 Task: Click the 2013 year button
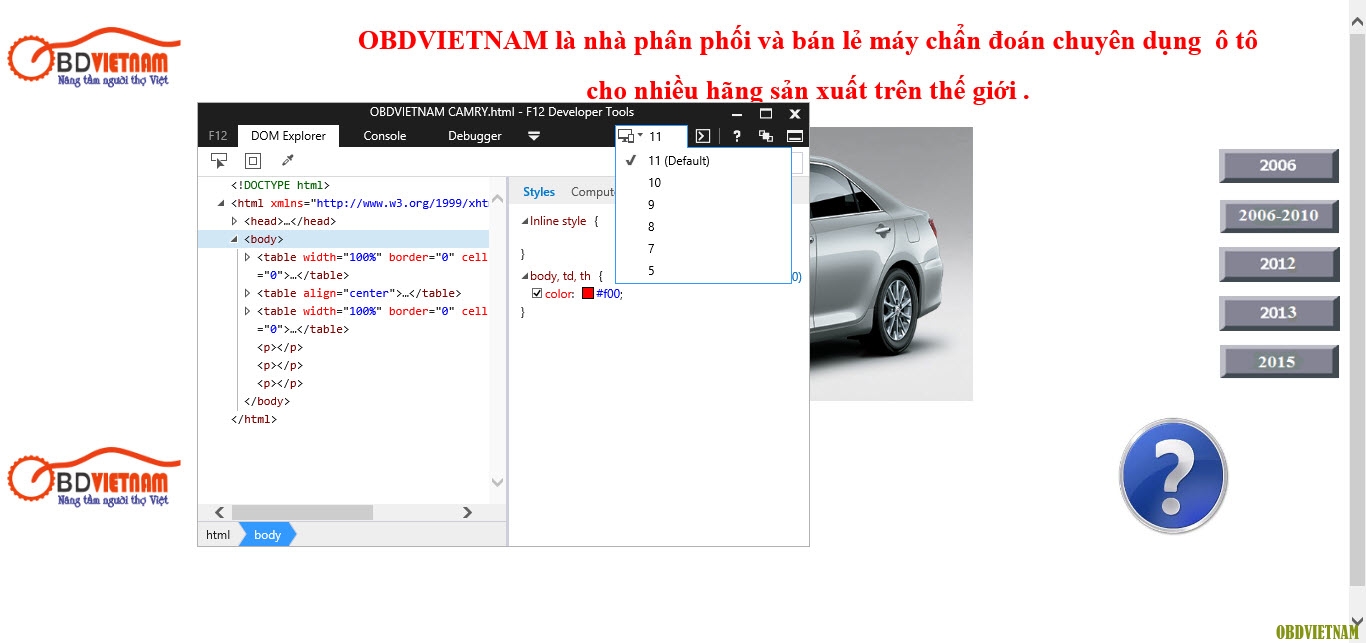tap(1279, 313)
